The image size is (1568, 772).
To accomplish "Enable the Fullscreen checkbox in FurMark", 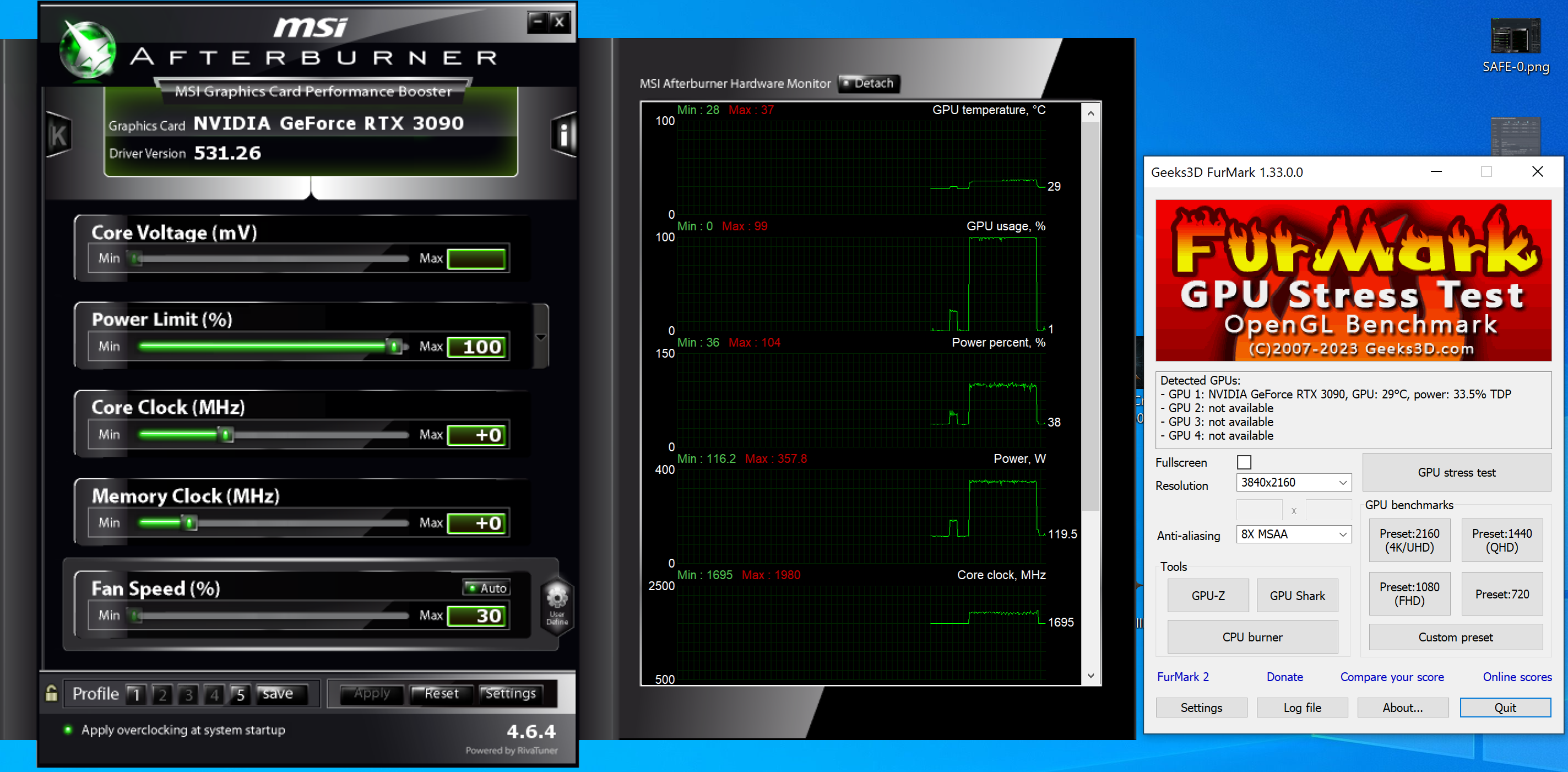I will pos(1244,462).
